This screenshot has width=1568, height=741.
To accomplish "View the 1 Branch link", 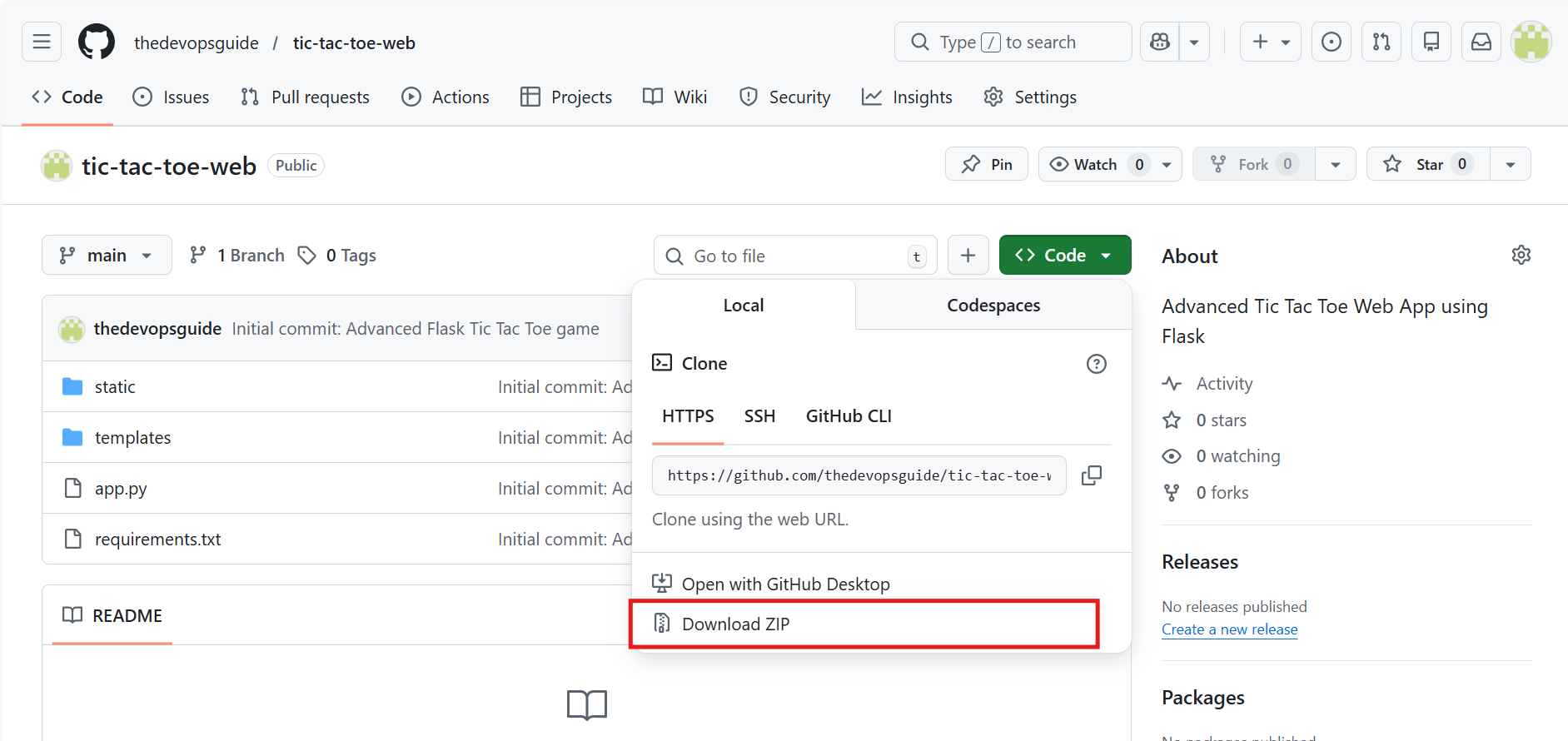I will click(x=237, y=256).
